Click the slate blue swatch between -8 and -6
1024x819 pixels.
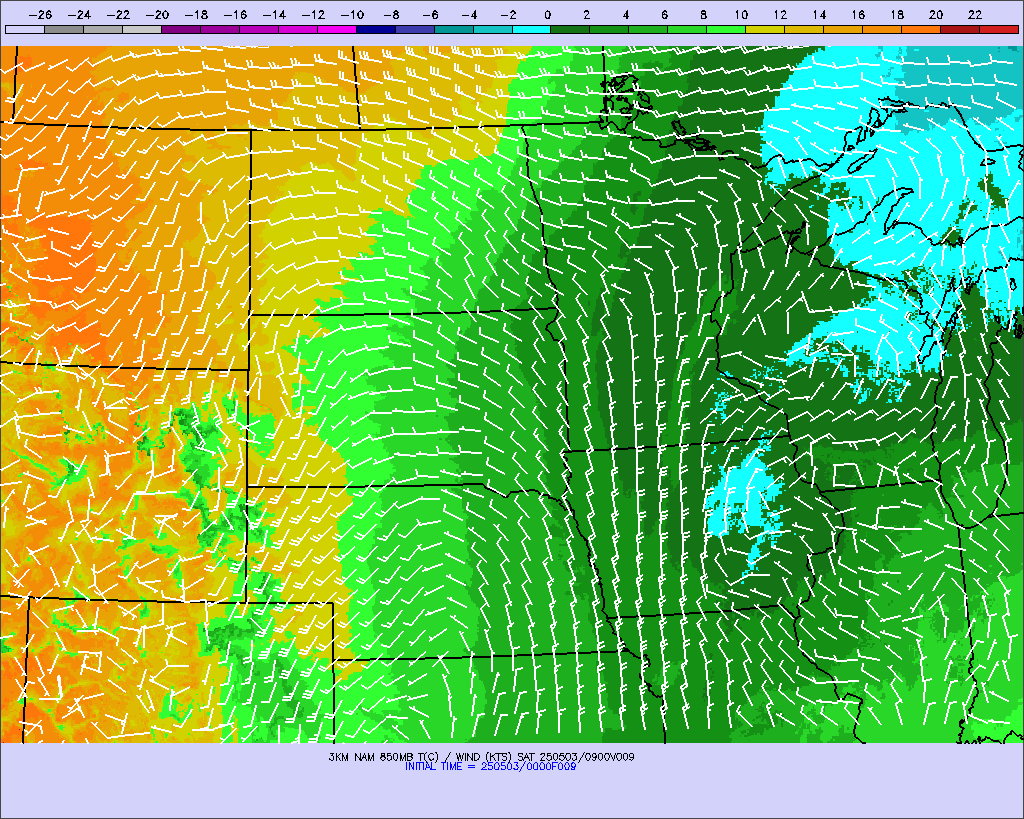pyautogui.click(x=415, y=29)
